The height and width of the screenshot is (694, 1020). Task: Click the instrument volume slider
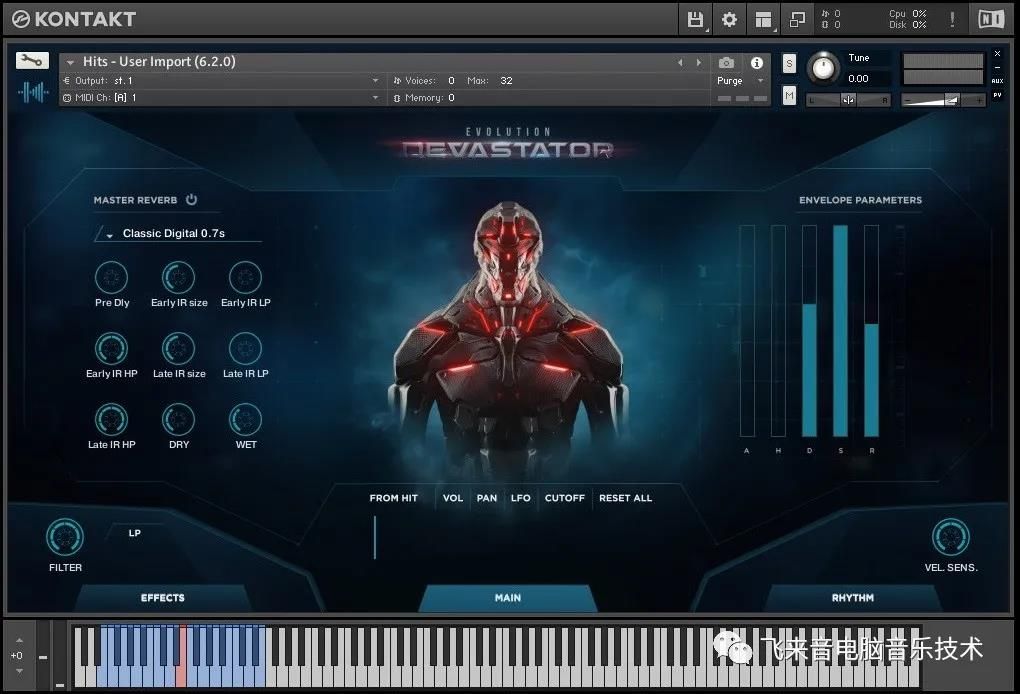coord(943,100)
